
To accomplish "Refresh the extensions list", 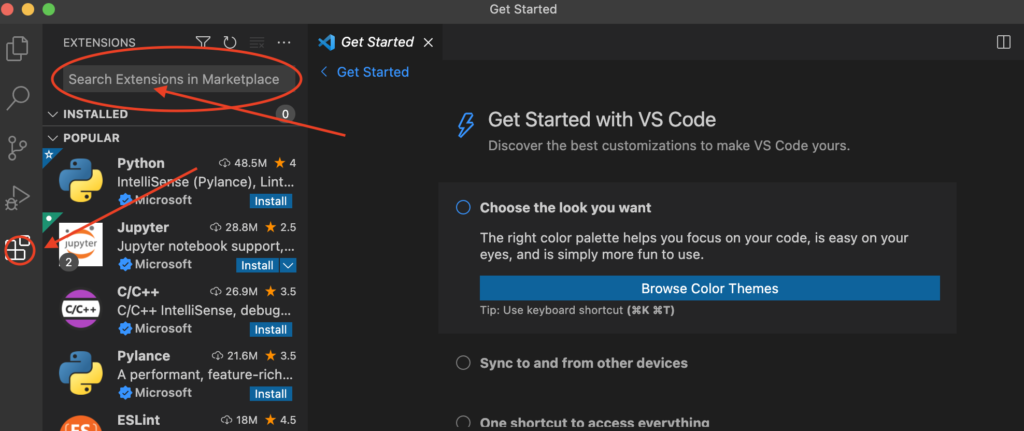I will pyautogui.click(x=230, y=43).
